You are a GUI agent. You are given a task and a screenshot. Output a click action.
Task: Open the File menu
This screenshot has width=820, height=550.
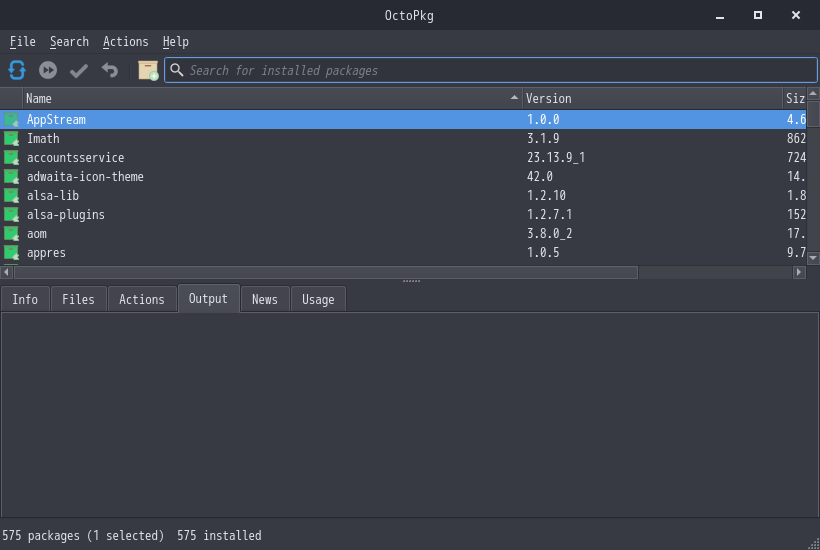click(22, 42)
